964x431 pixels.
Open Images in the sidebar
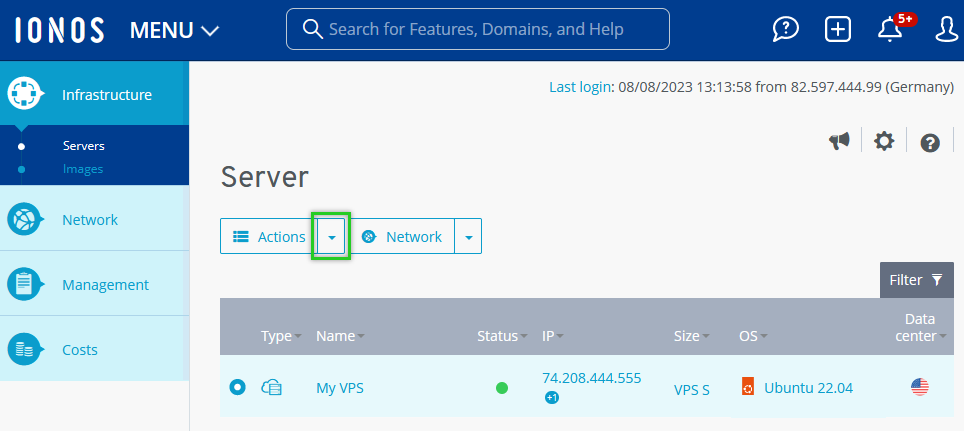point(83,169)
